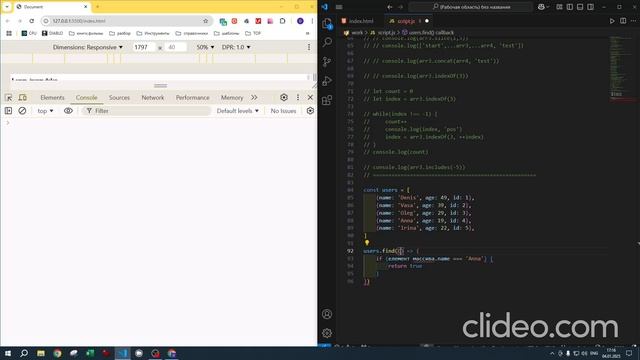Open the Copilot menu in title bar
The width and height of the screenshot is (640, 360).
click(x=543, y=7)
